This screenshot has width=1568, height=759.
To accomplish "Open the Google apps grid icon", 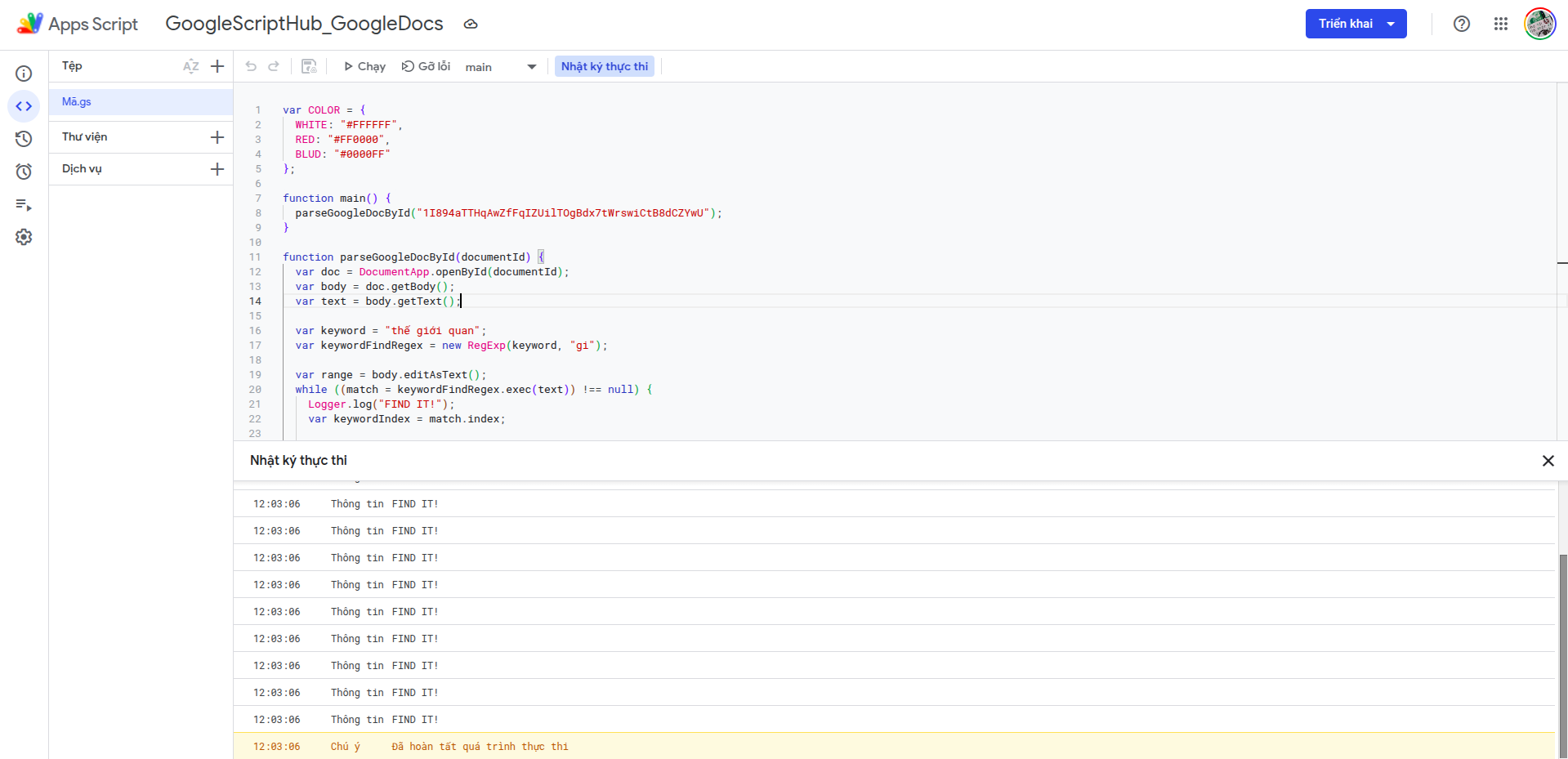I will click(1501, 24).
